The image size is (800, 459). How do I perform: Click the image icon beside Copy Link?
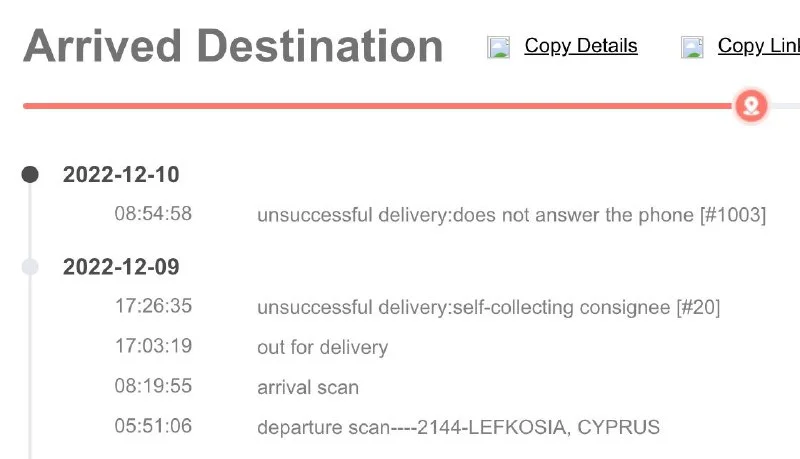click(693, 47)
